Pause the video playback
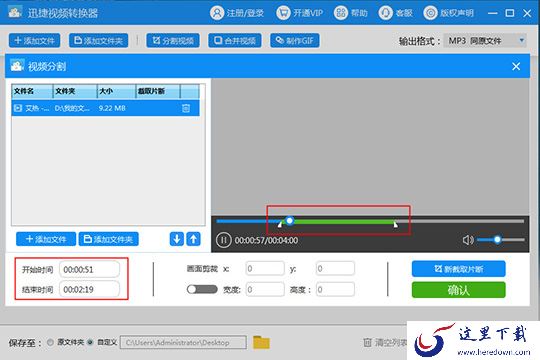 tap(224, 240)
